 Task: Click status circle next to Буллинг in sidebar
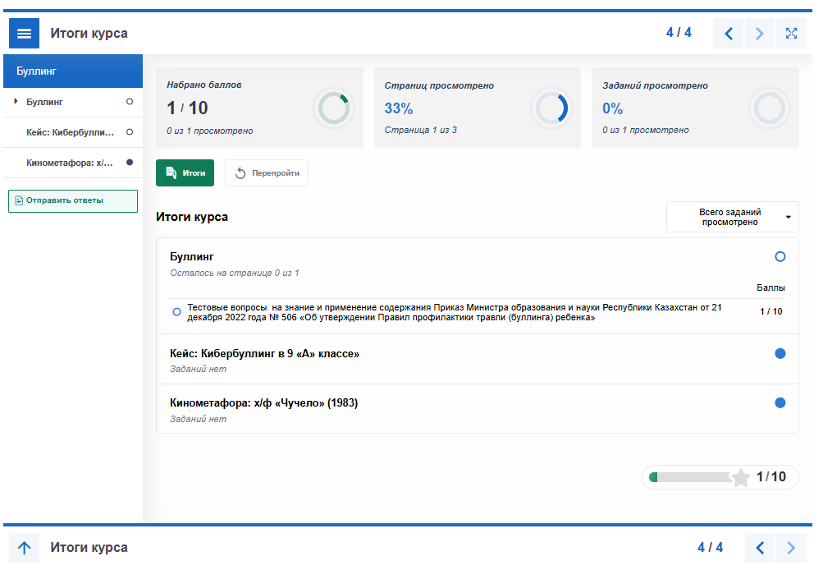(129, 102)
